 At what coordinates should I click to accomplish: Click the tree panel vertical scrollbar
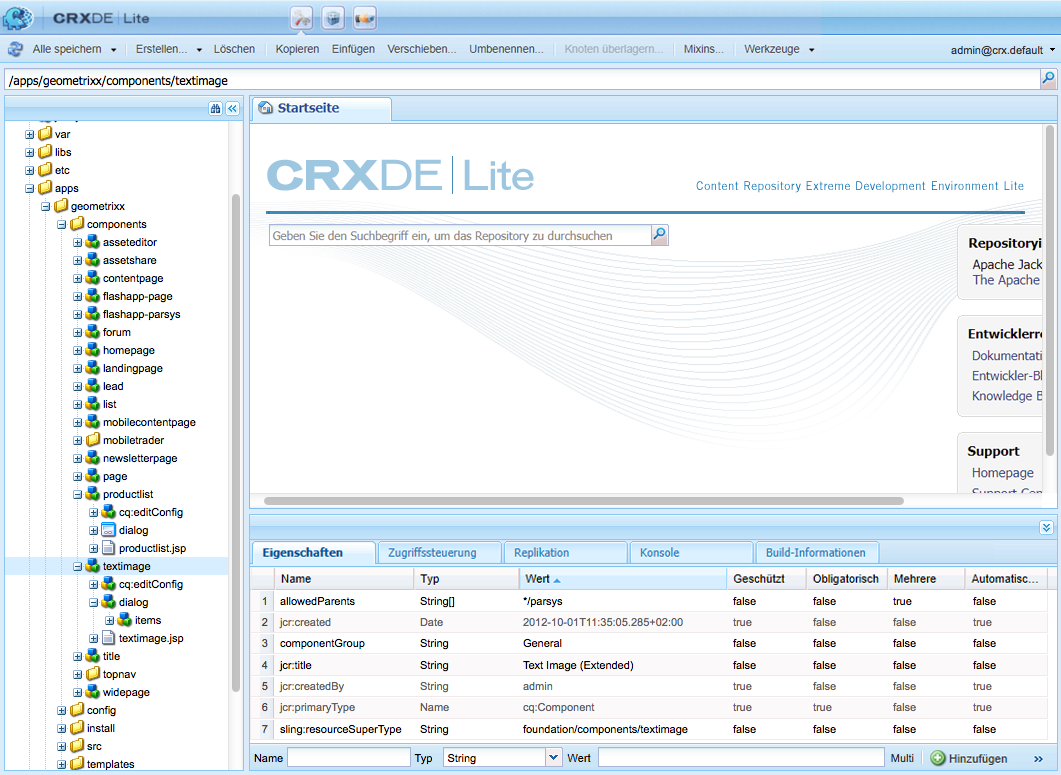click(235, 443)
